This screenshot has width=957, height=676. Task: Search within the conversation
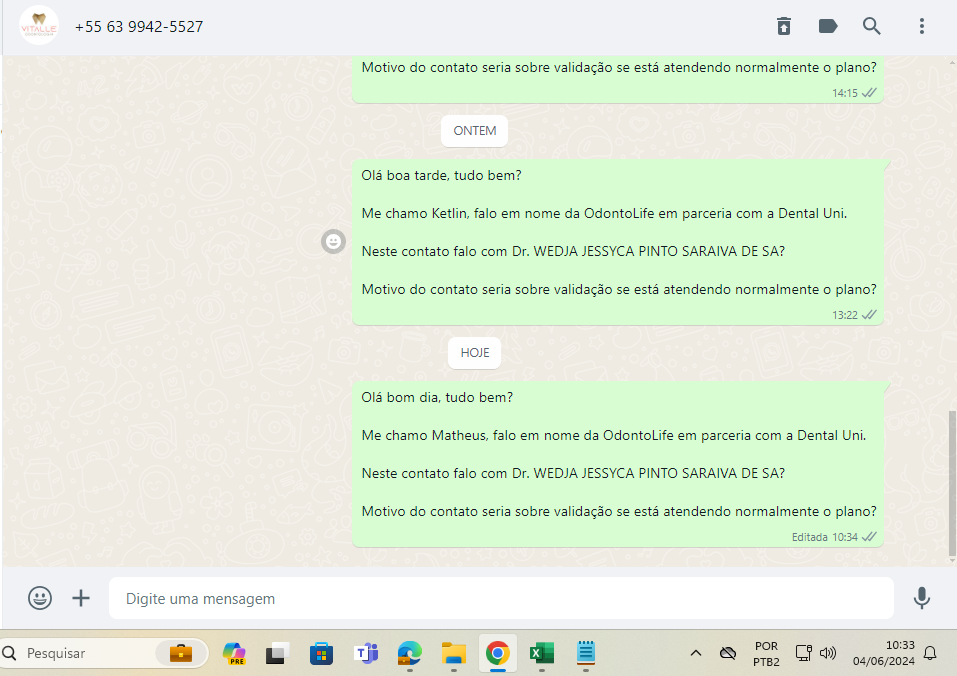[872, 26]
